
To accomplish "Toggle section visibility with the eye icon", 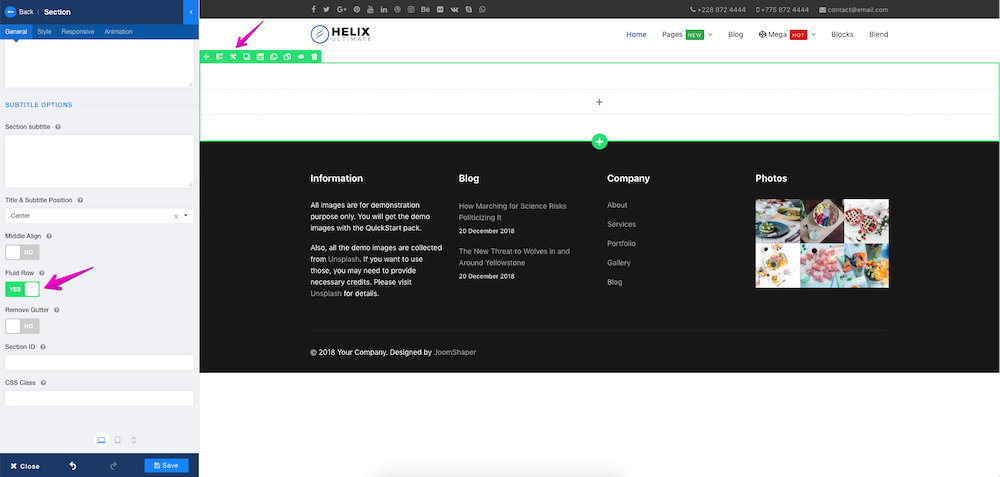I will tap(301, 57).
